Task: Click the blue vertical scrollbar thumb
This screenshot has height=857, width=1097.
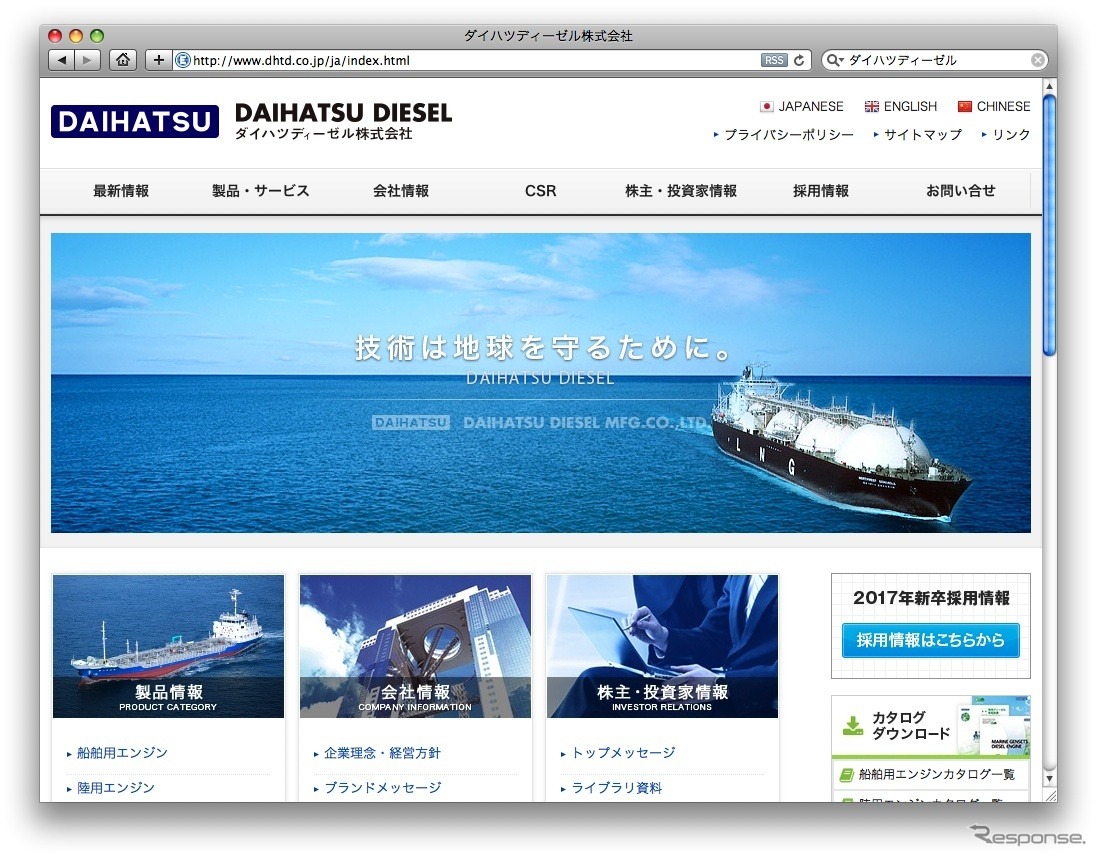Action: pos(1049,225)
